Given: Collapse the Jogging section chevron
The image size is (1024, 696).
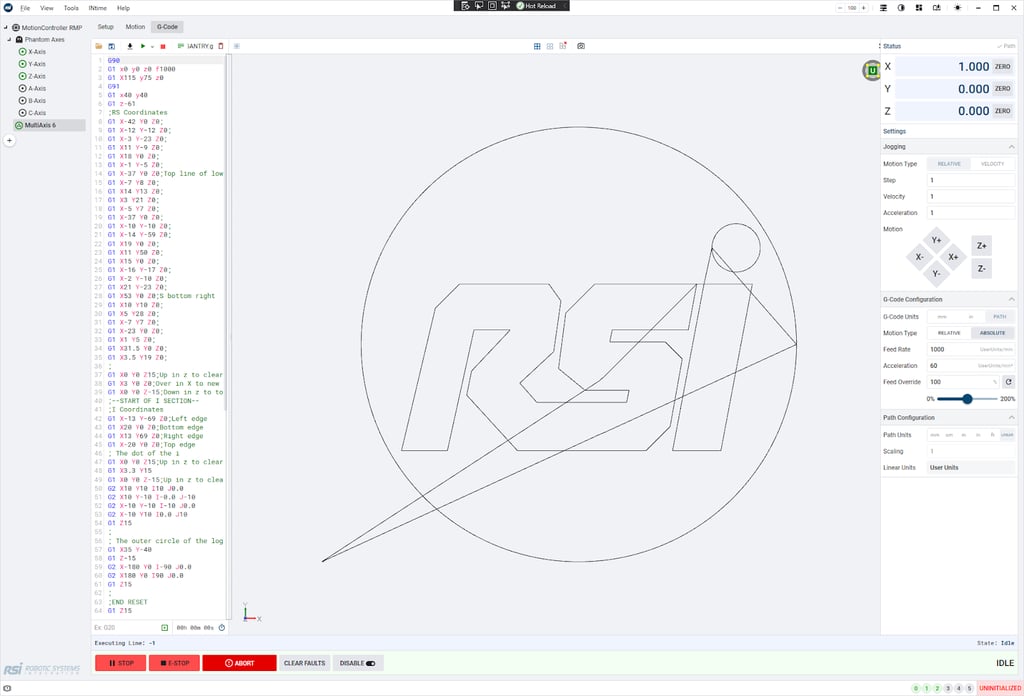Looking at the screenshot, I should [1011, 147].
